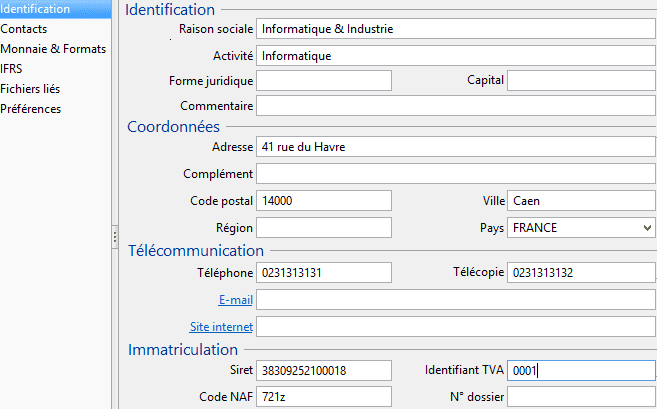The width and height of the screenshot is (657, 409).
Task: Click the Code postal field showing 14000
Action: pyautogui.click(x=324, y=201)
